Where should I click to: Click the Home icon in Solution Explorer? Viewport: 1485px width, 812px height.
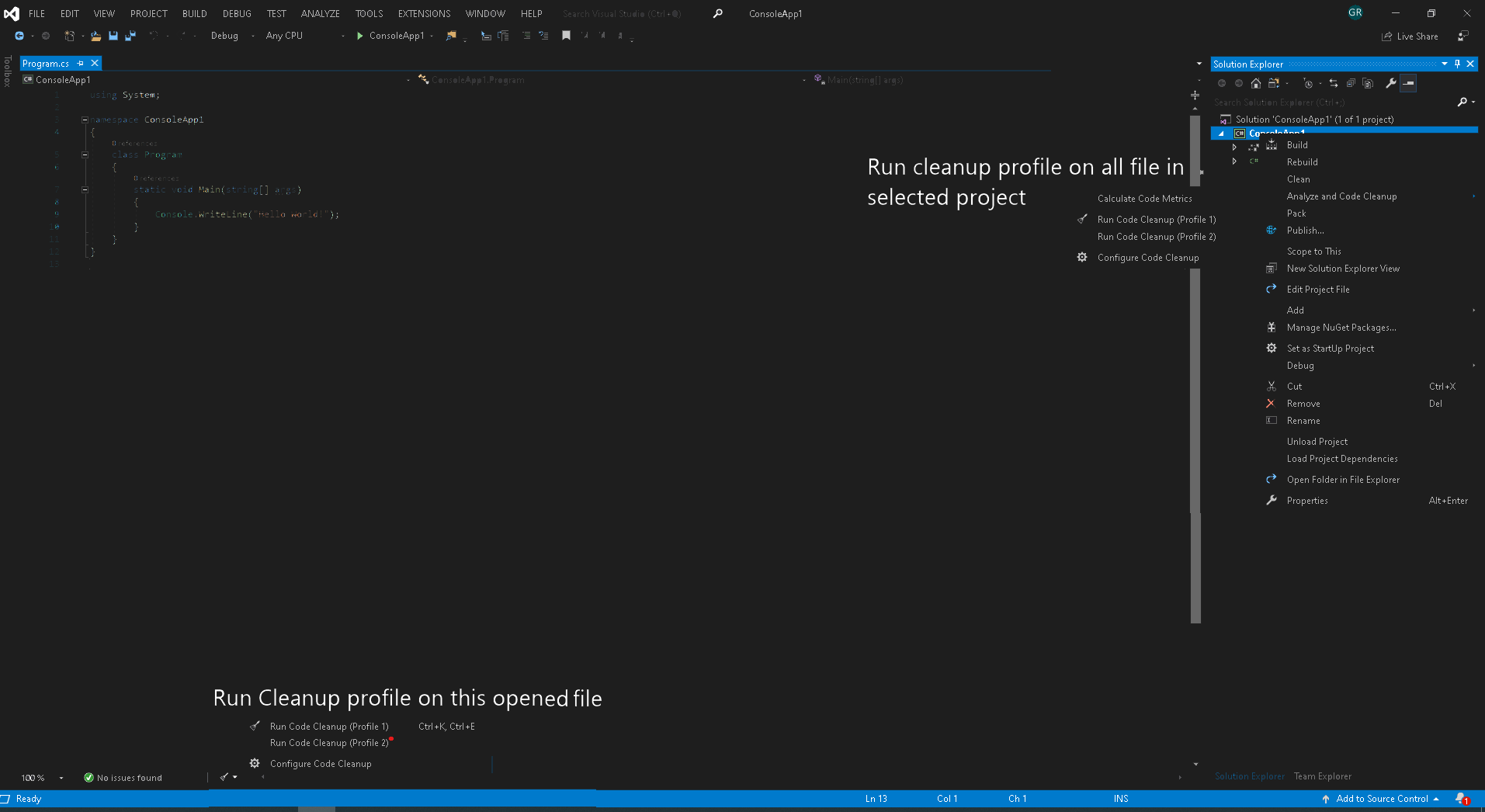[x=1256, y=83]
